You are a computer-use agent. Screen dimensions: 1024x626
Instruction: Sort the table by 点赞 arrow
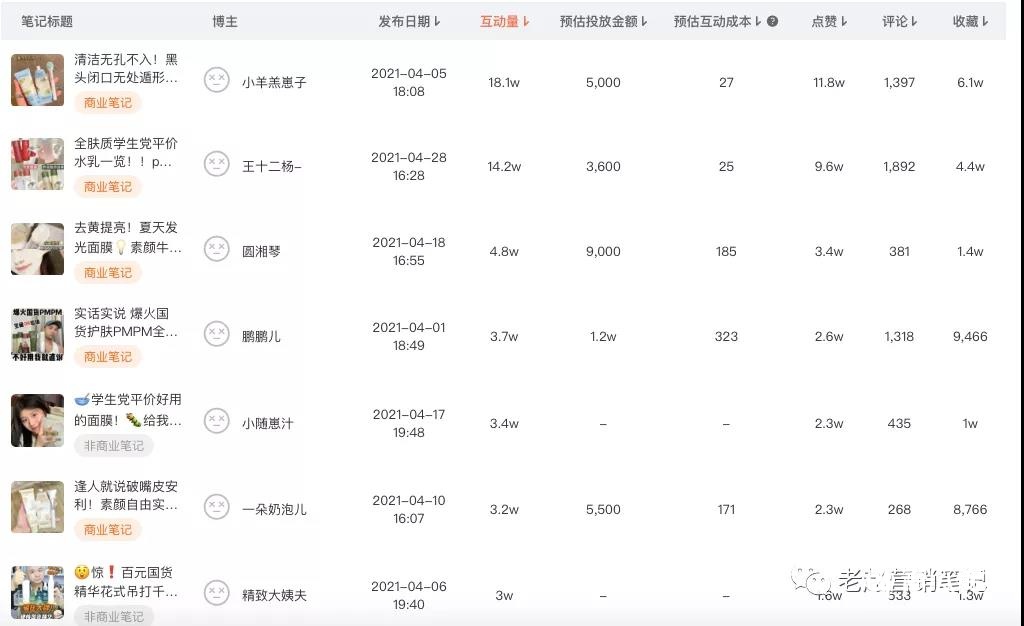[844, 20]
